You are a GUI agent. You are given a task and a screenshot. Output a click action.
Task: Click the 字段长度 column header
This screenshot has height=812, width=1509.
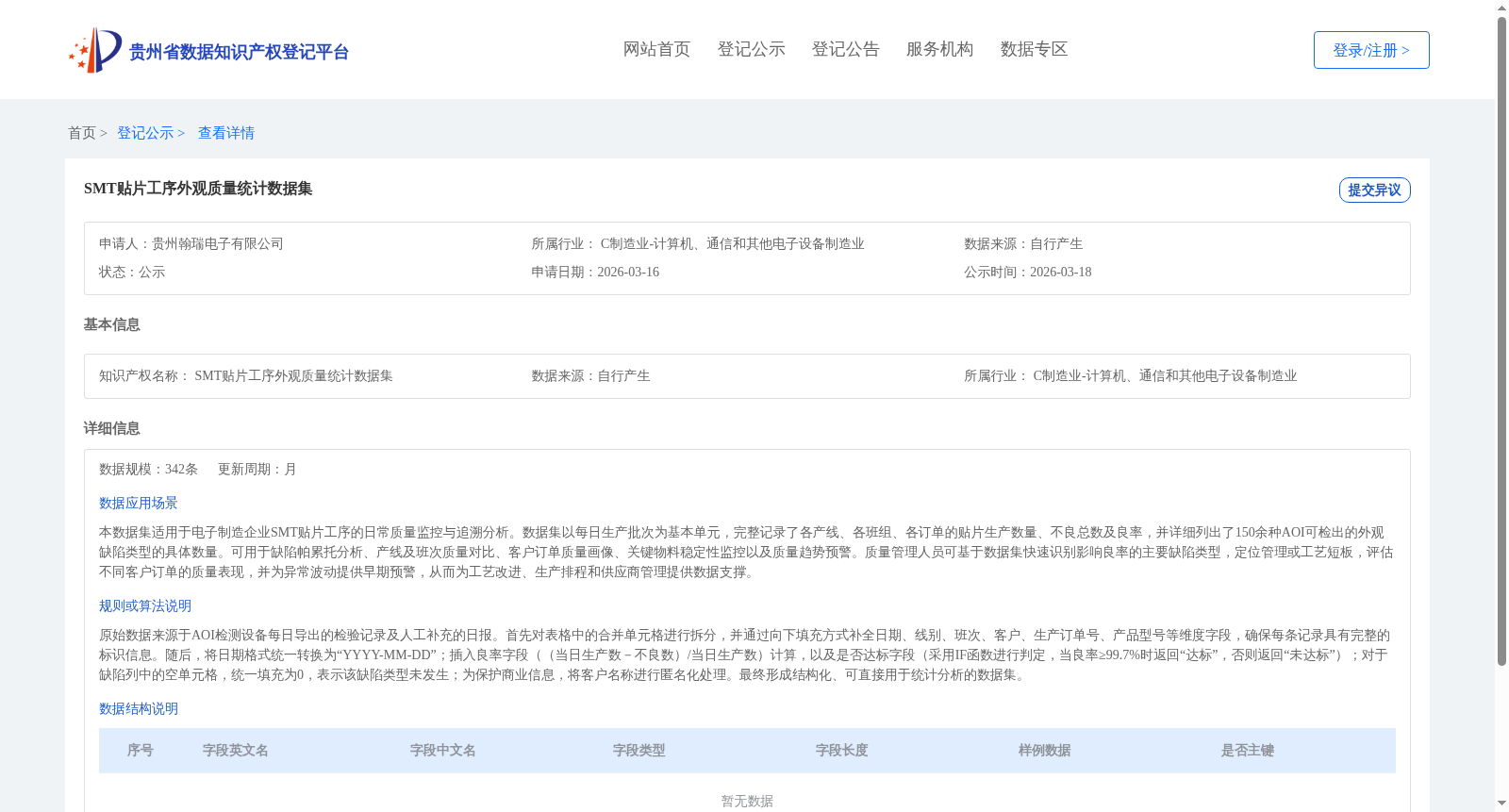(842, 751)
